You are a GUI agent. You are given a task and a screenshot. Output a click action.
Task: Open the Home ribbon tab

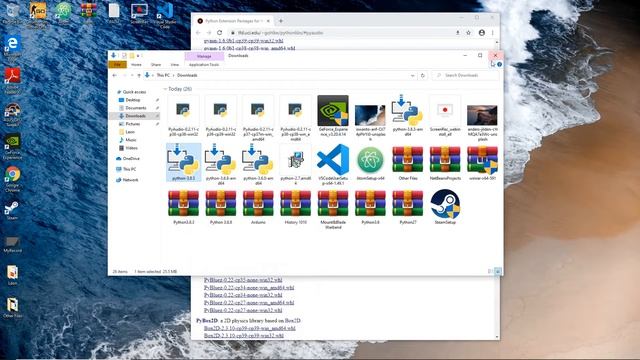[136, 64]
